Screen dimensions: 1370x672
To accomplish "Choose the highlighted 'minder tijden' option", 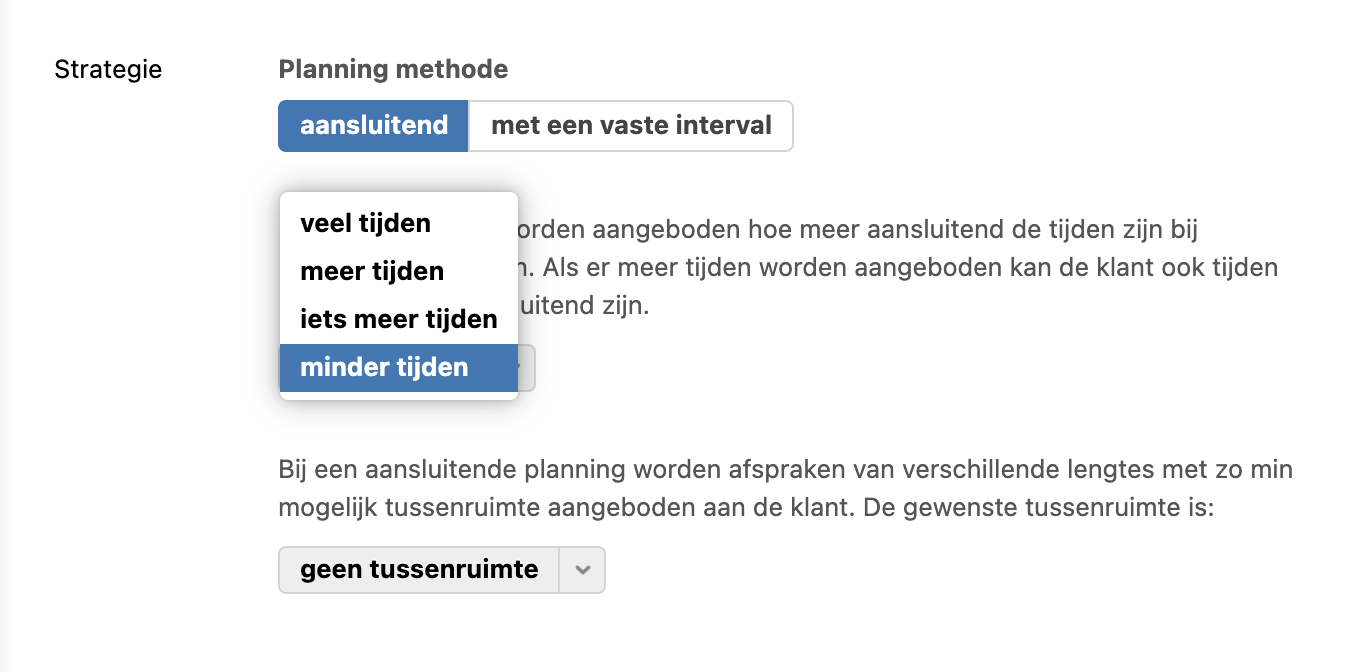I will point(384,367).
